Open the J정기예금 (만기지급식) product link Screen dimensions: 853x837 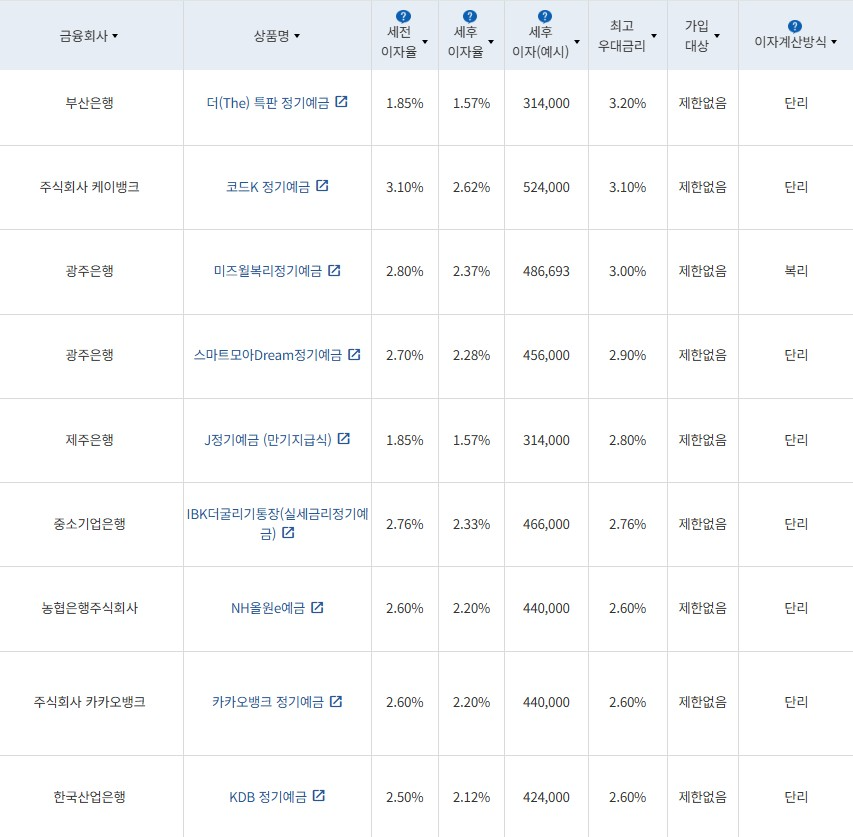tap(270, 440)
